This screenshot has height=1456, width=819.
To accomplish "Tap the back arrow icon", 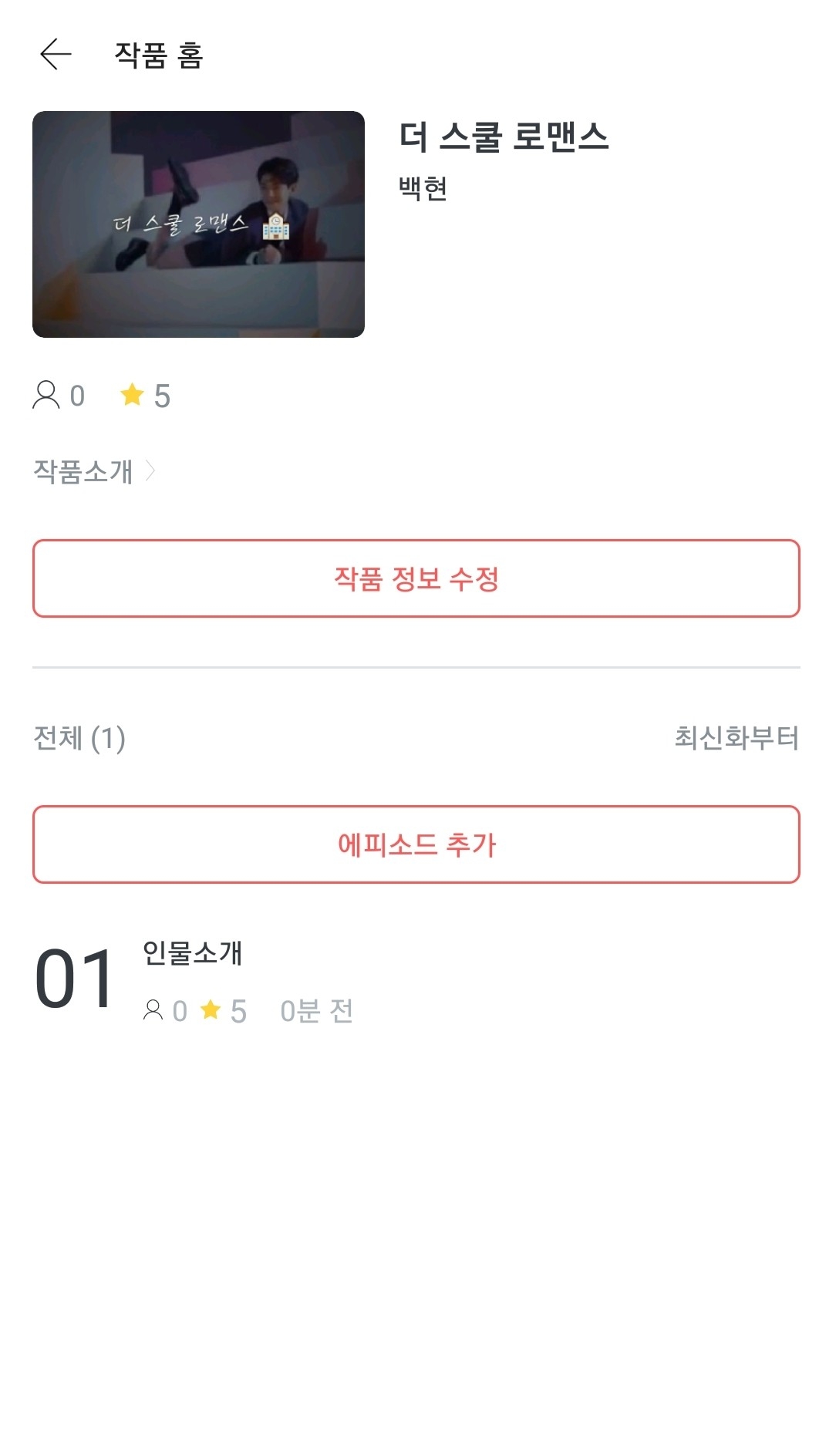I will pos(56,55).
